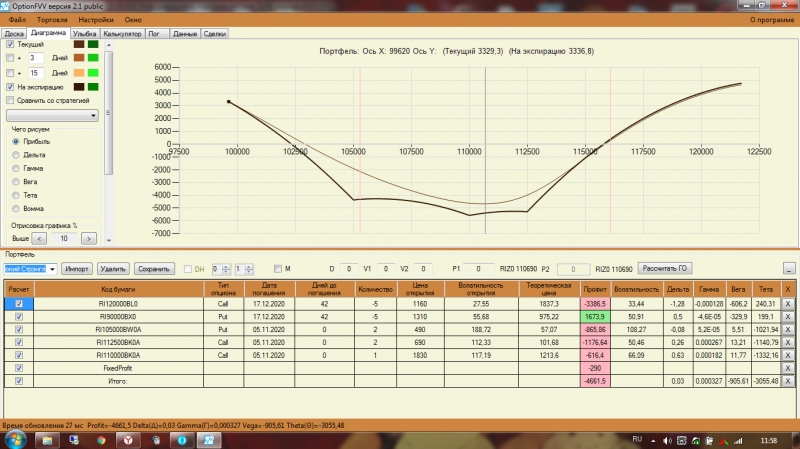The height and width of the screenshot is (449, 800).
Task: Click minimize button of portfolio panel
Action: click(789, 268)
